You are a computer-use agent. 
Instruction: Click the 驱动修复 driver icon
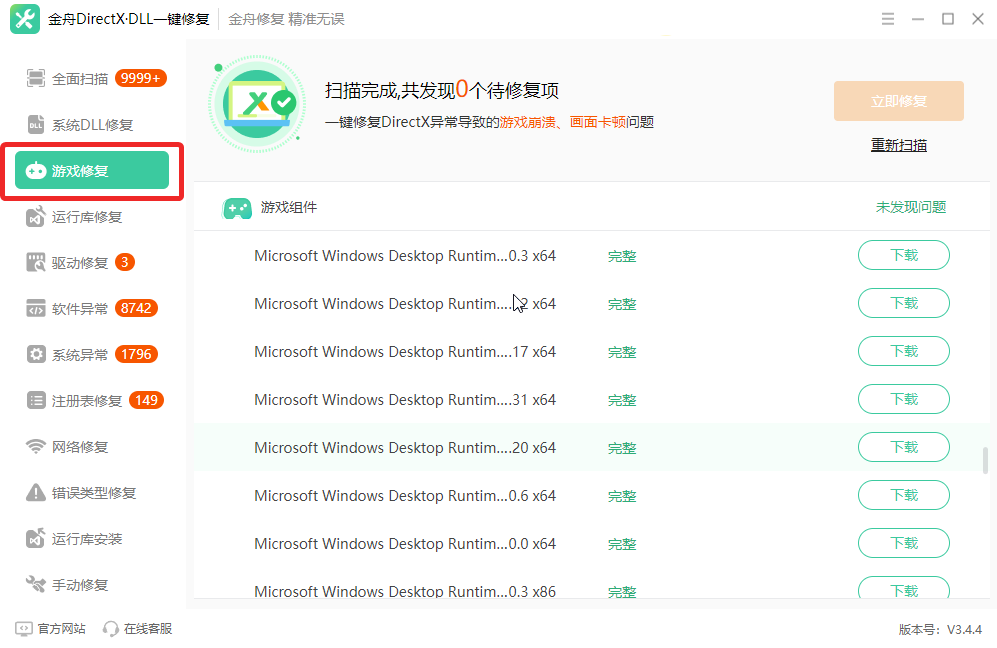(36, 263)
